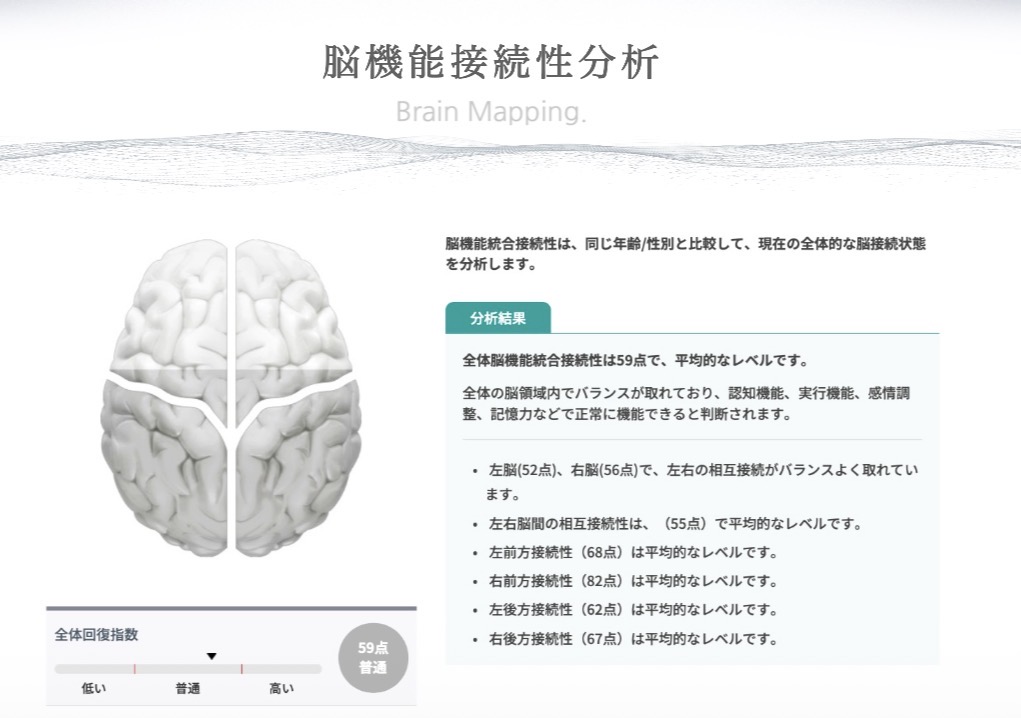Click the 脳機能接続性分析 page title
The image size is (1021, 718).
pos(491,62)
